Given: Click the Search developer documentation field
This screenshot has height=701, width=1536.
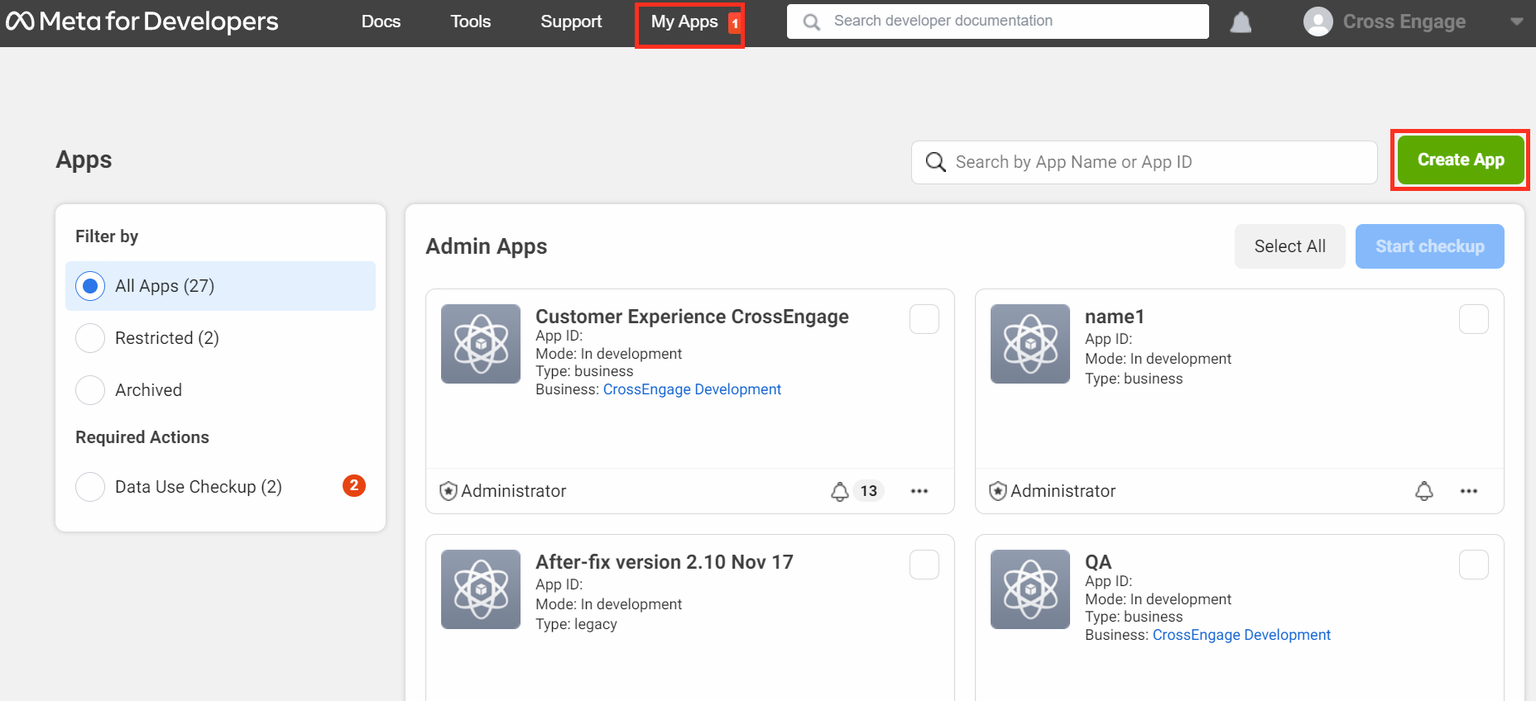Looking at the screenshot, I should 998,21.
